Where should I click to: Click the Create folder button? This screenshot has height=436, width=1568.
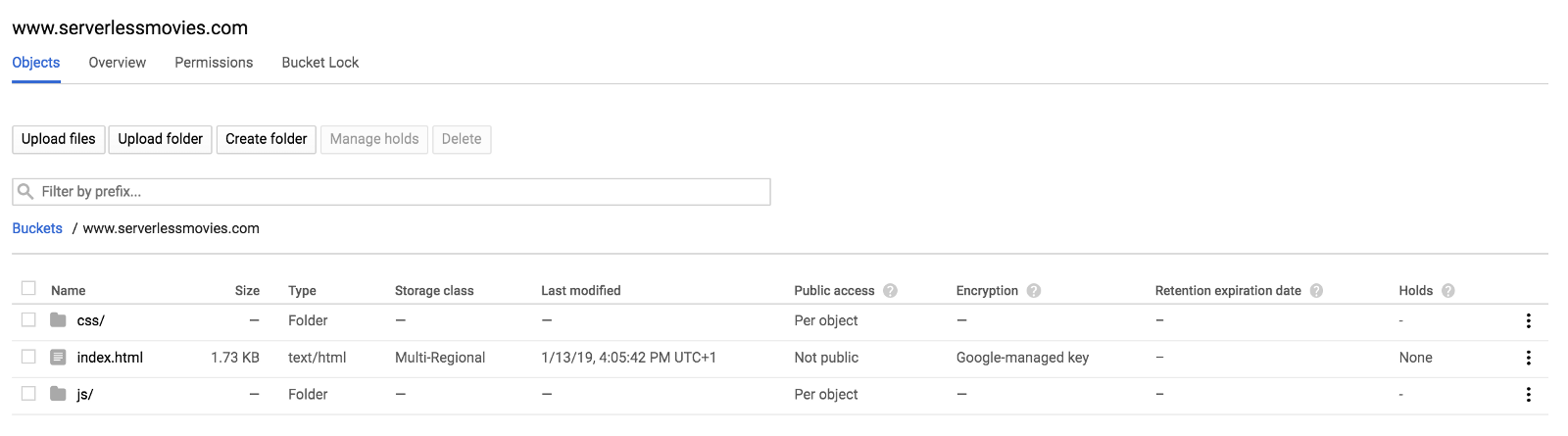coord(267,139)
